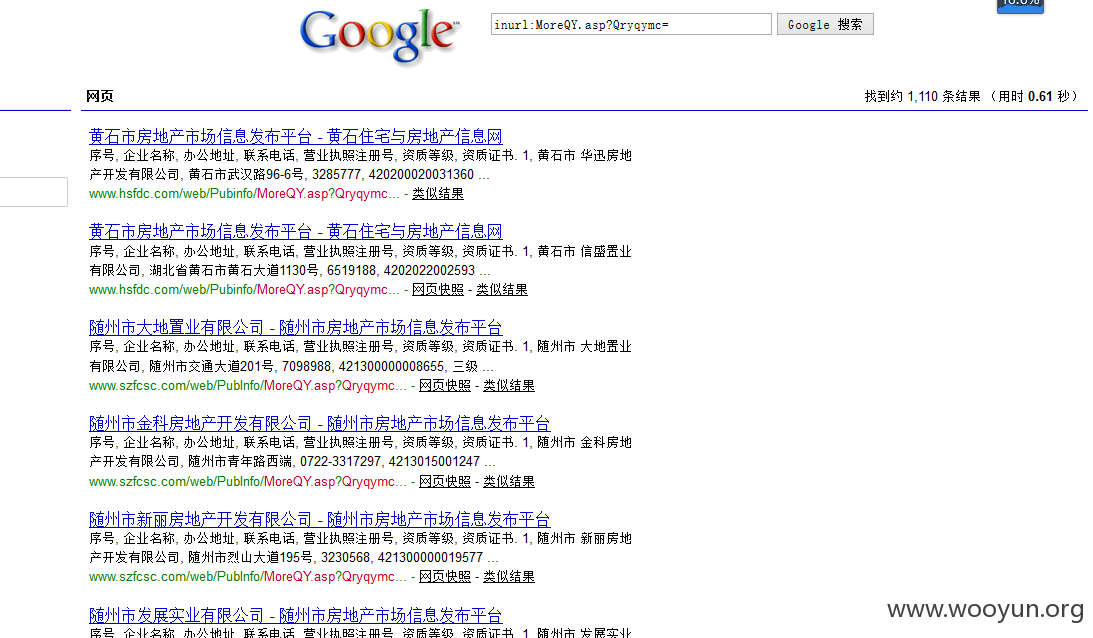Click 类似结果 for the 大地置业 result
The image size is (1093, 638).
click(509, 386)
